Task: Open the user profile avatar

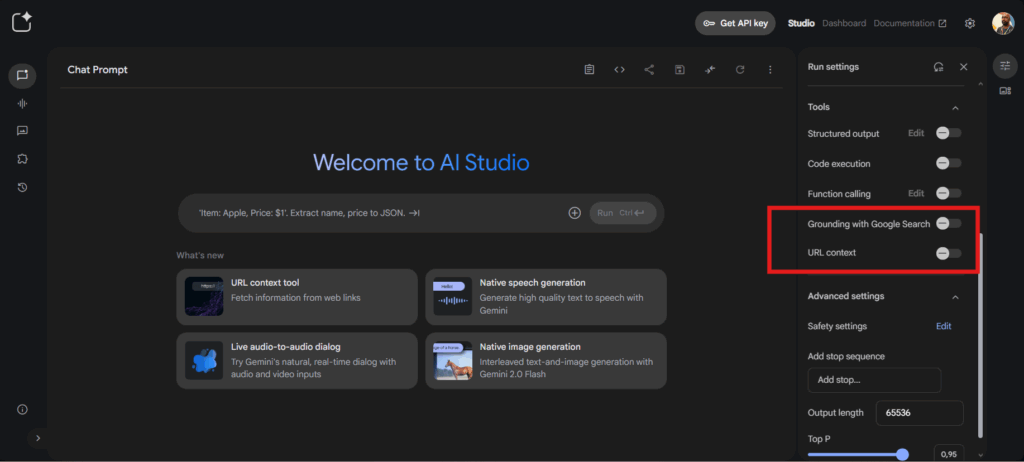Action: tap(1003, 23)
